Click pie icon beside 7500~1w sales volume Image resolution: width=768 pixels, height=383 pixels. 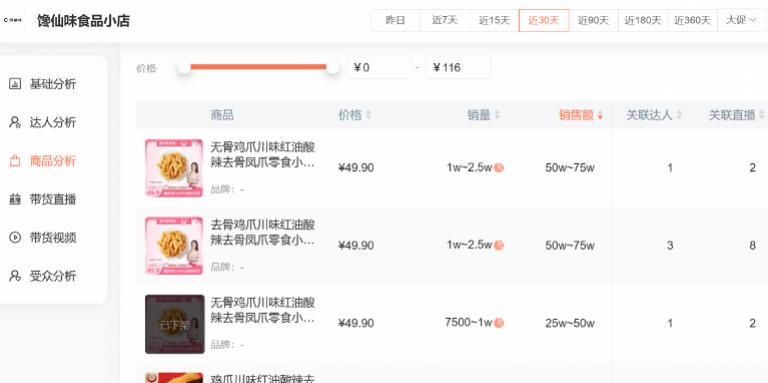pos(499,323)
